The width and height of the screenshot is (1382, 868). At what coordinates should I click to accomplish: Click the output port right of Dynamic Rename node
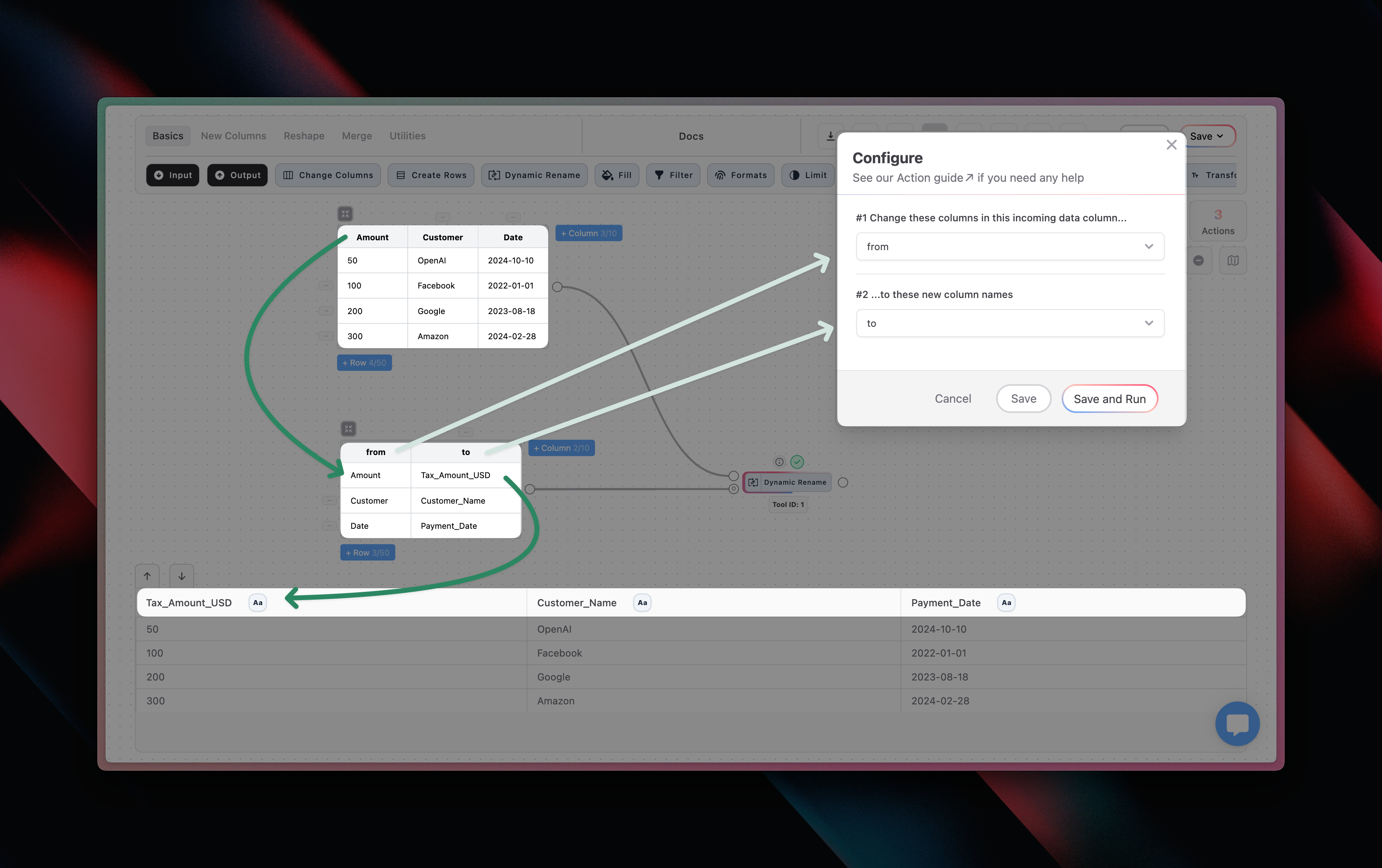tap(842, 483)
